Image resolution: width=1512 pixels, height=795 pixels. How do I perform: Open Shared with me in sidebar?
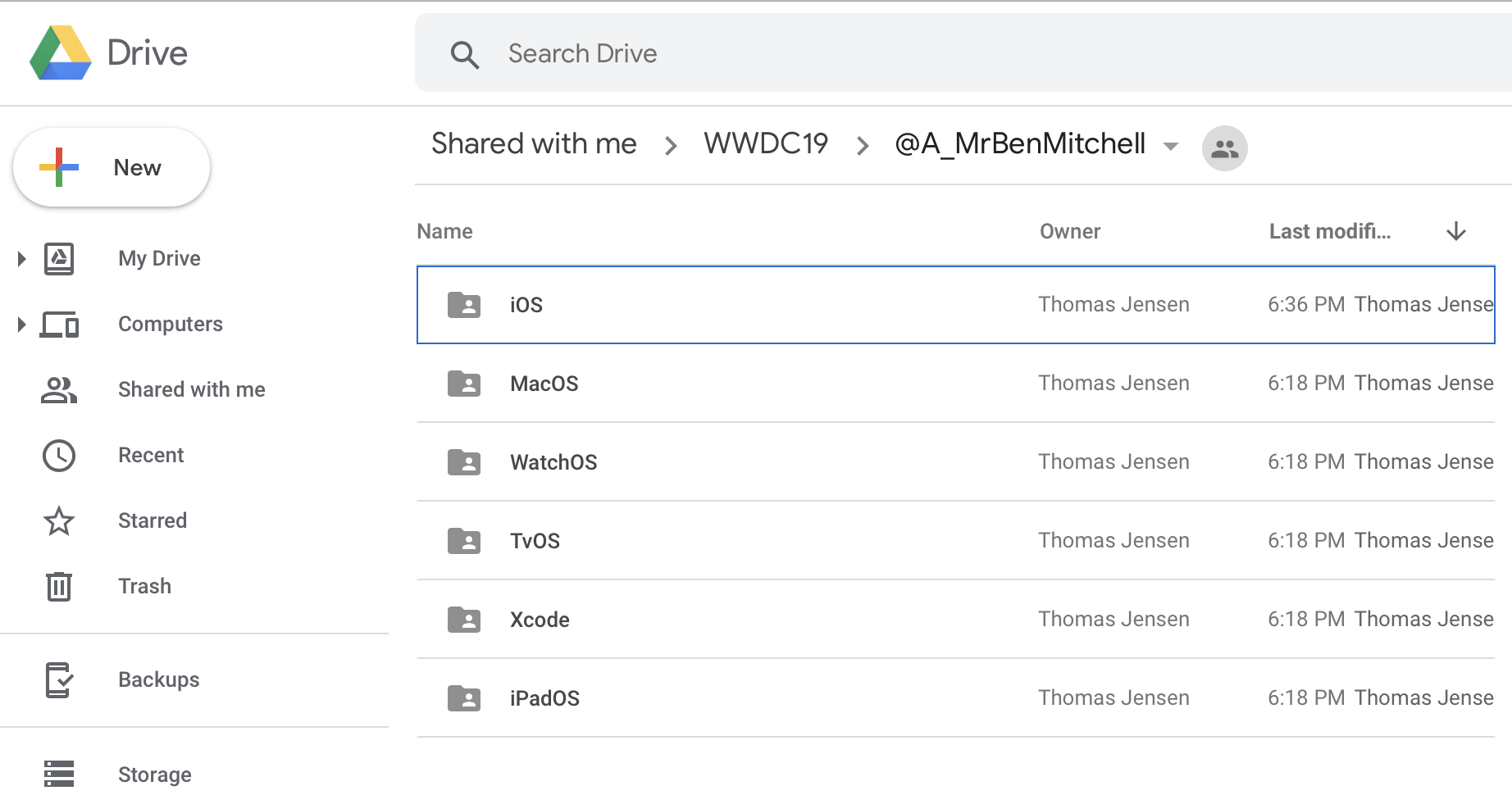(x=192, y=389)
